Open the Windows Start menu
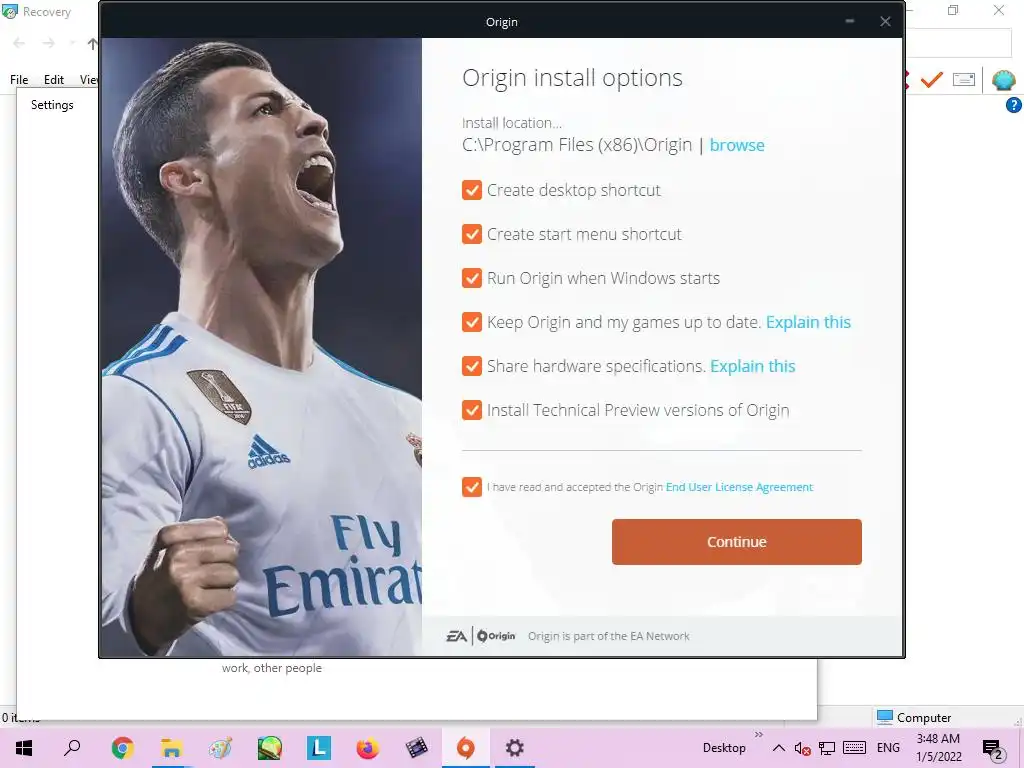1024x768 pixels. [x=24, y=748]
